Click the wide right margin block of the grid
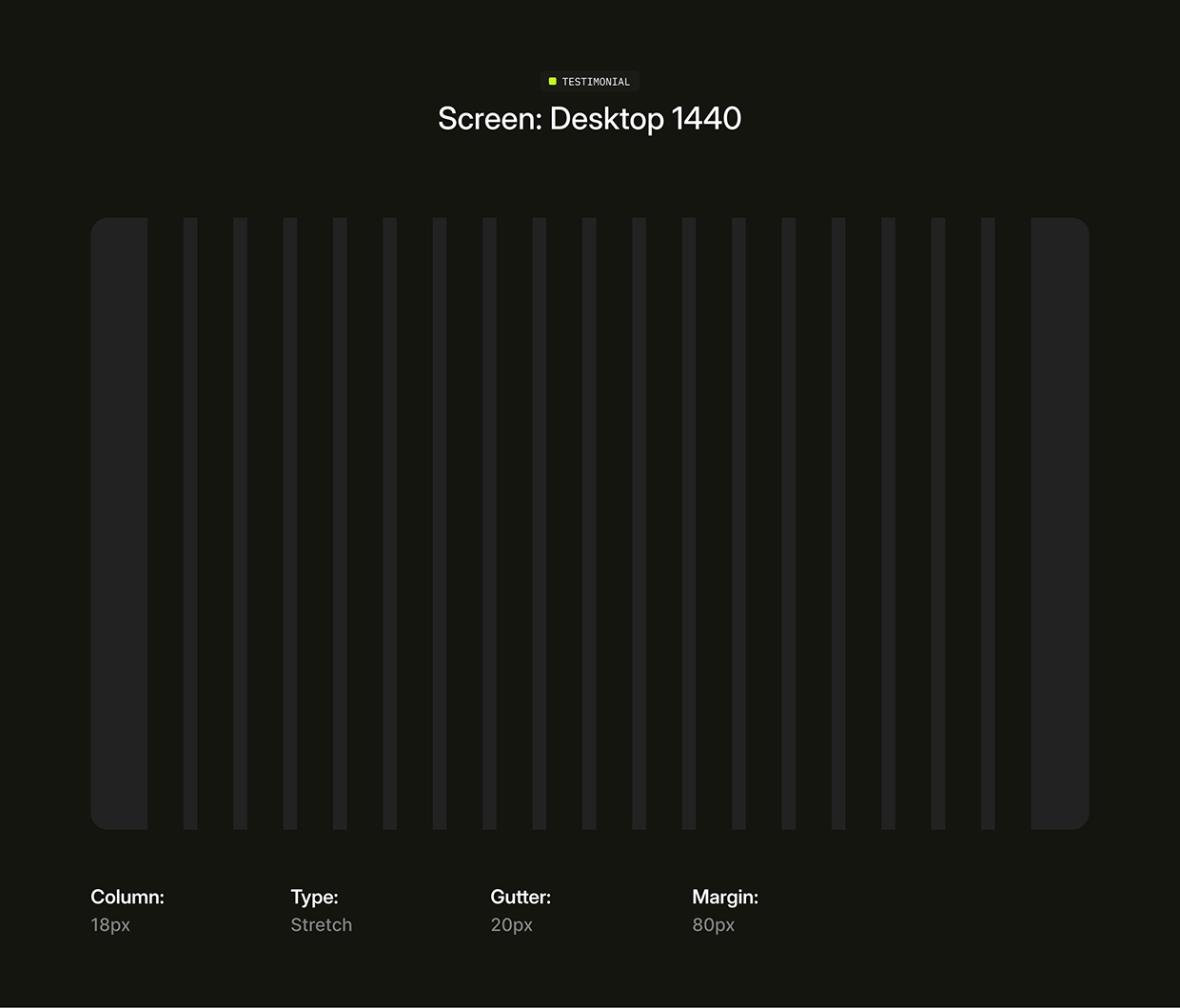 [x=1060, y=524]
